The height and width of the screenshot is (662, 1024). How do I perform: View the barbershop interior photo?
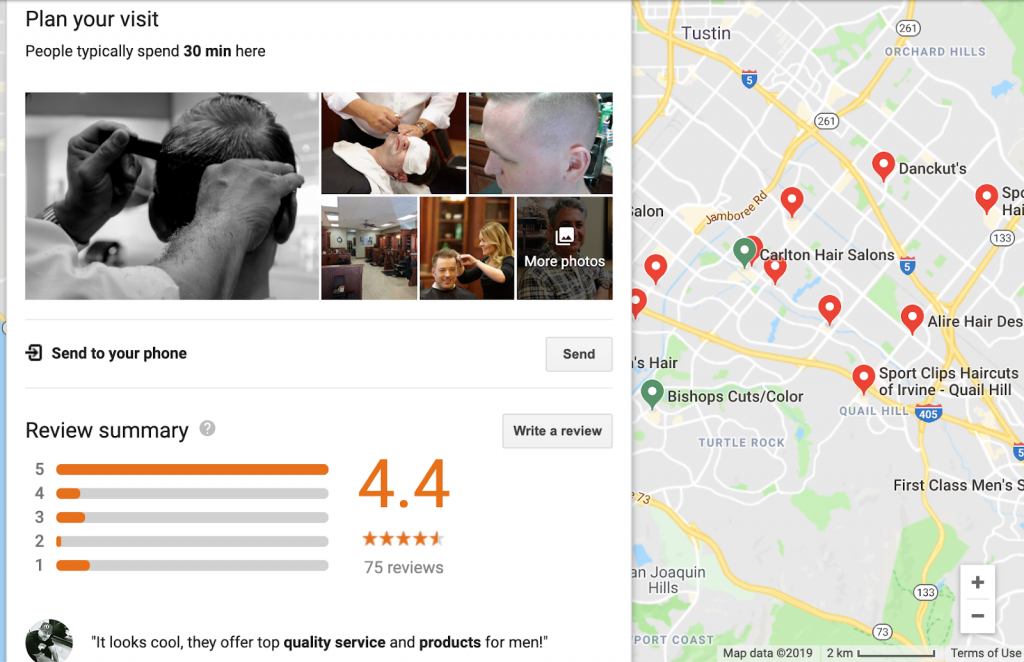(x=369, y=248)
